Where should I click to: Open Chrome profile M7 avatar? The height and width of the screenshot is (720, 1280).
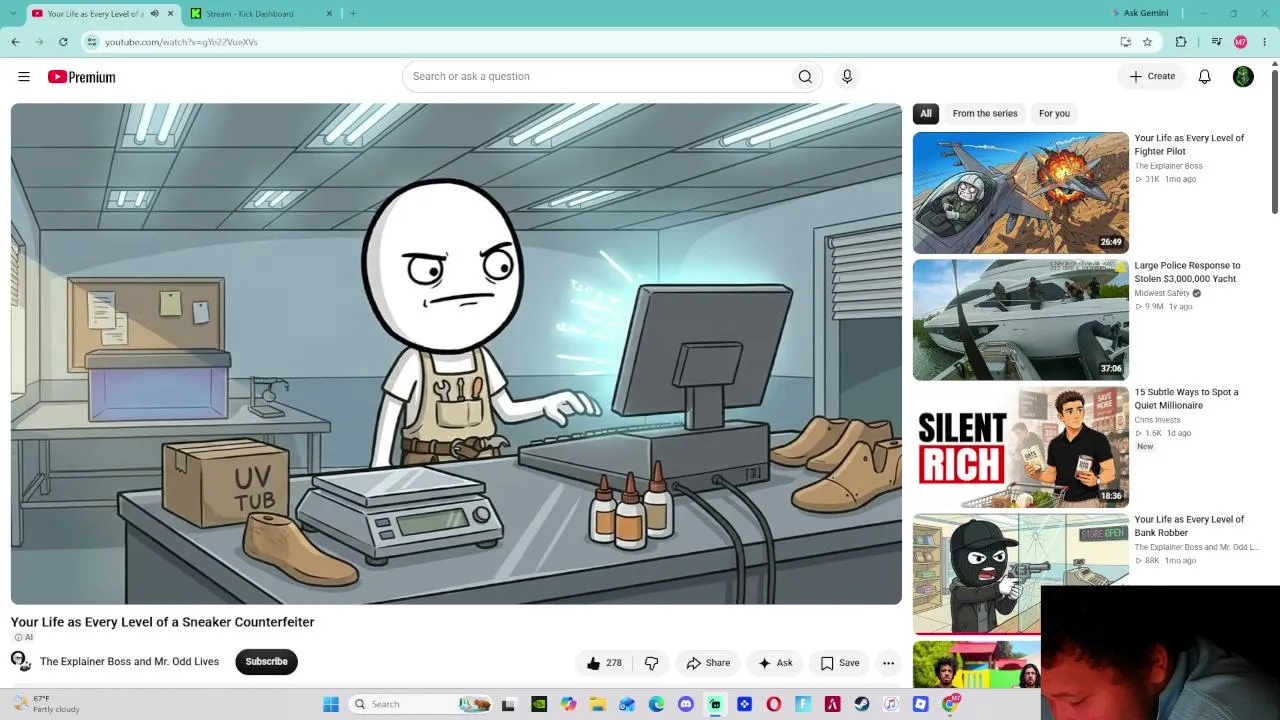(1241, 42)
